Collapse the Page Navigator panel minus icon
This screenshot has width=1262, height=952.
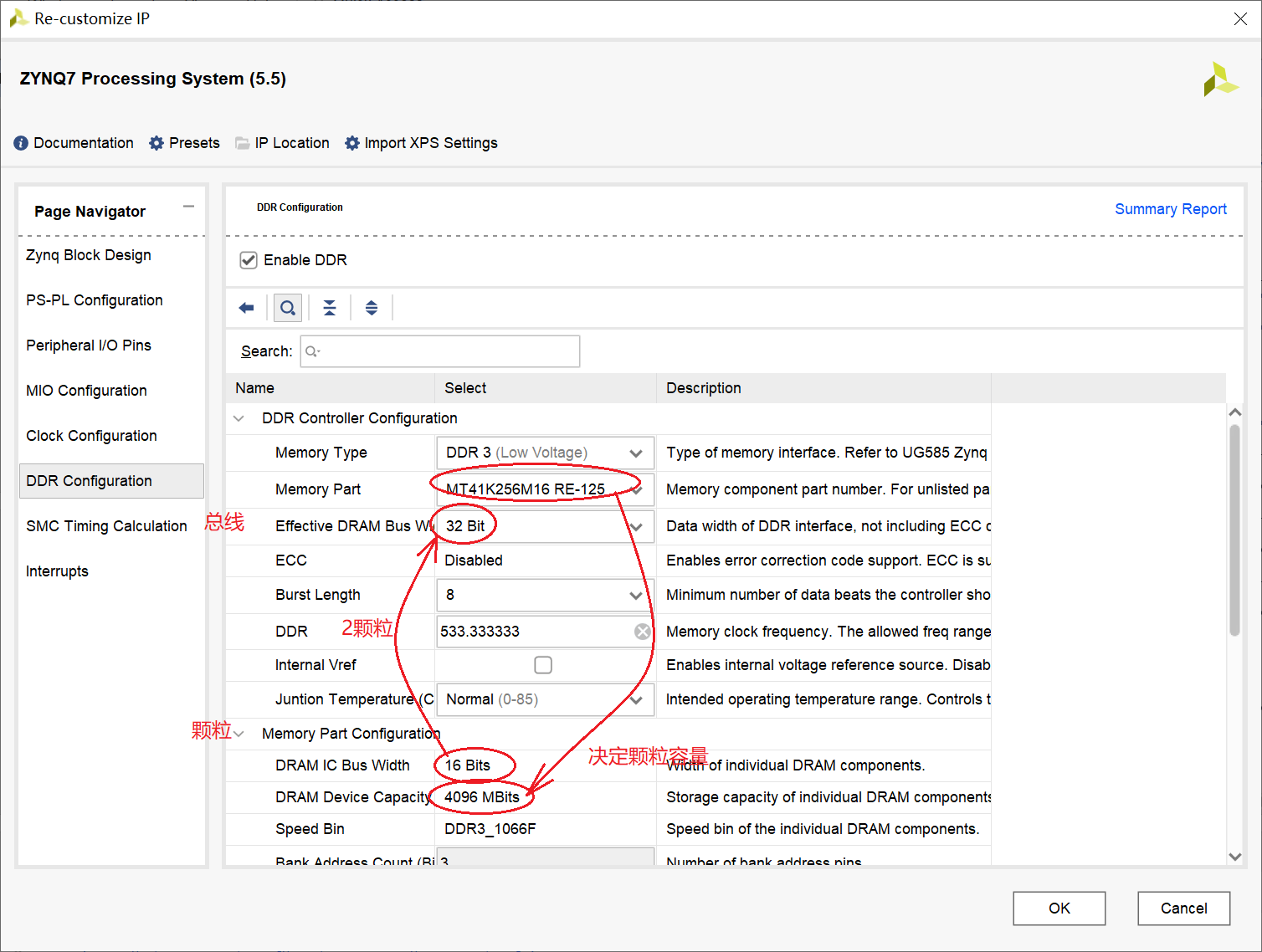(x=188, y=207)
